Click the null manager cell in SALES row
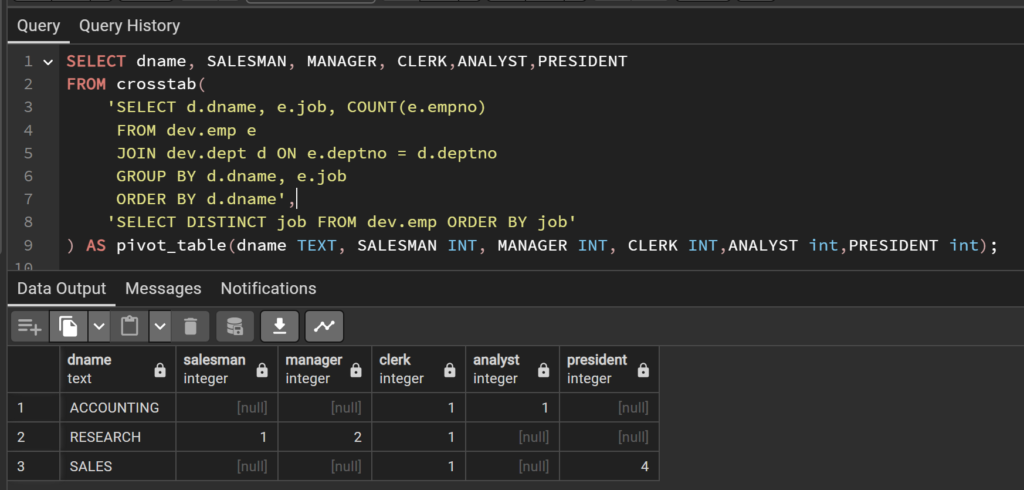 [325, 466]
